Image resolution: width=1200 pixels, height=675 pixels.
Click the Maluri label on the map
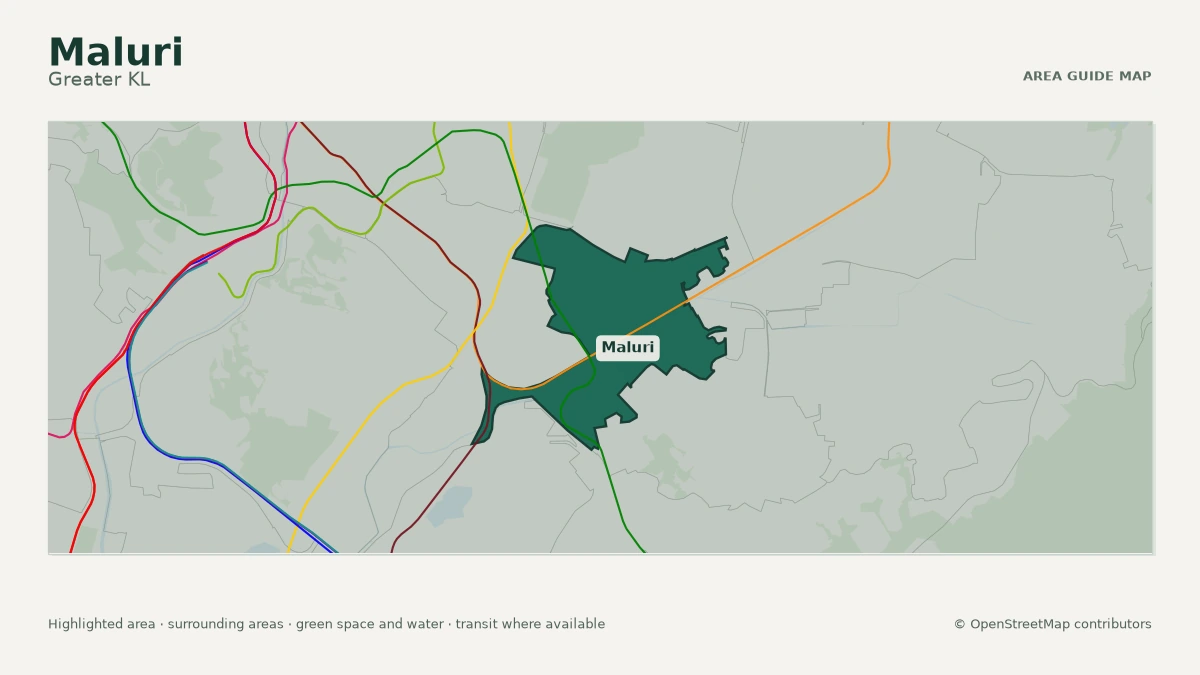[x=628, y=347]
